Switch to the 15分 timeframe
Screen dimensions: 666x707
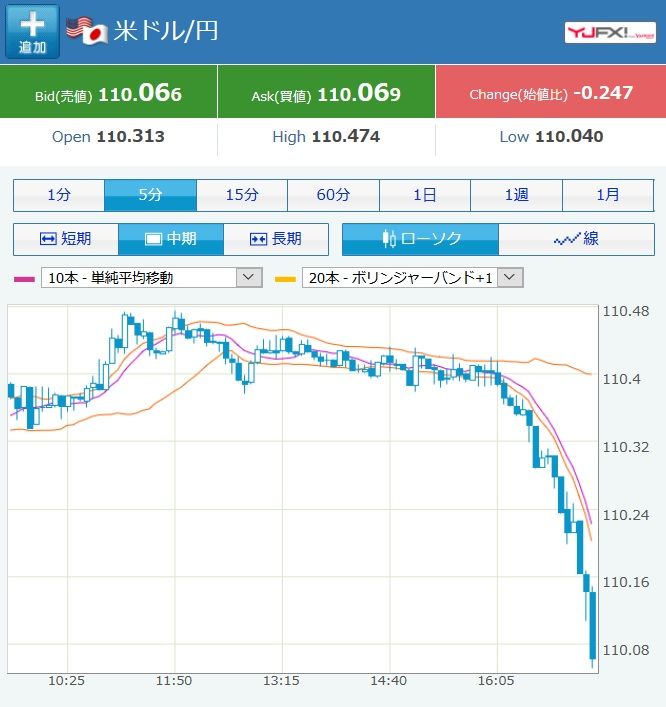(x=242, y=195)
